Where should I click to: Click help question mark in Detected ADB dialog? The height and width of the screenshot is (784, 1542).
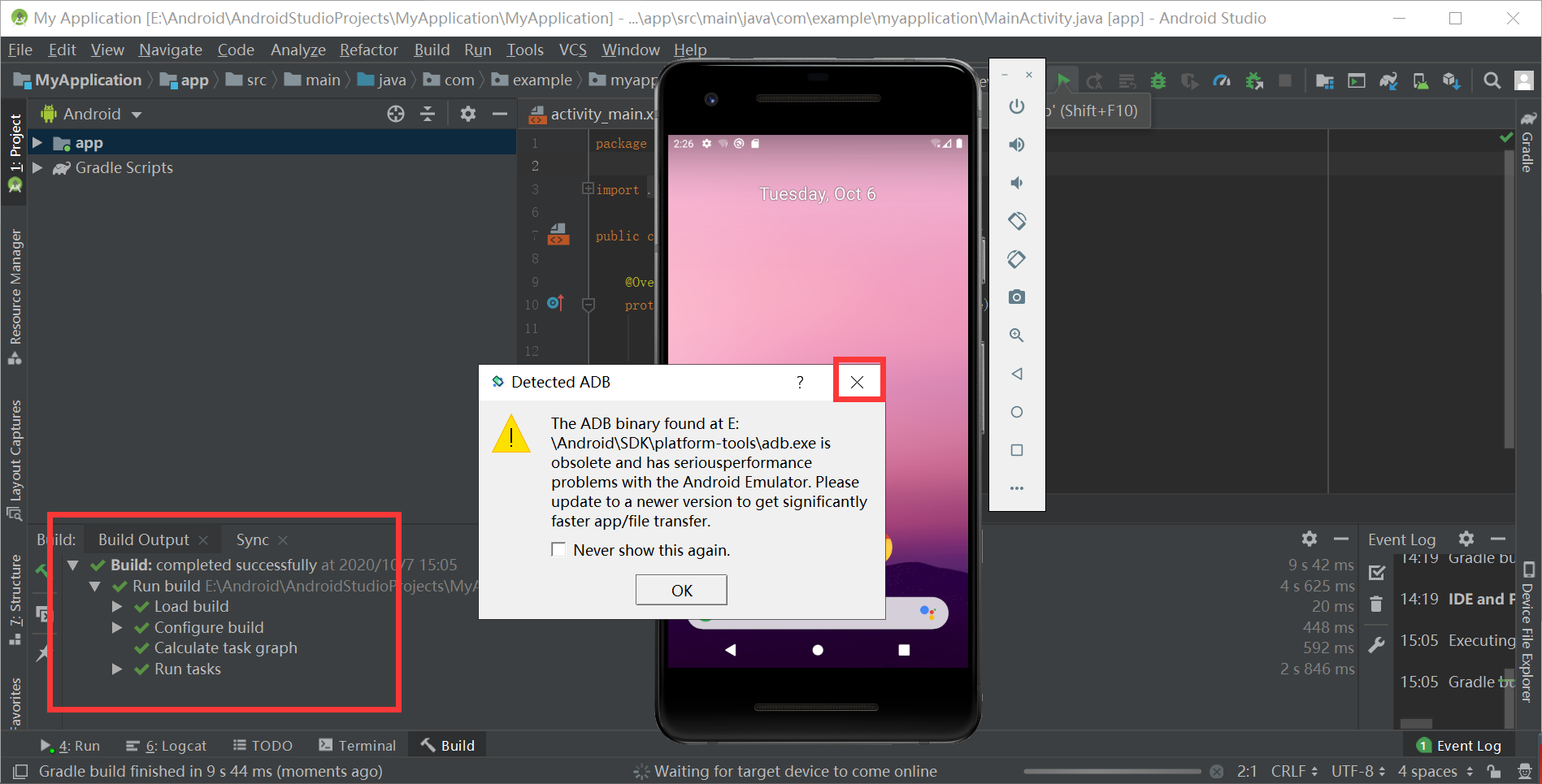(x=800, y=382)
